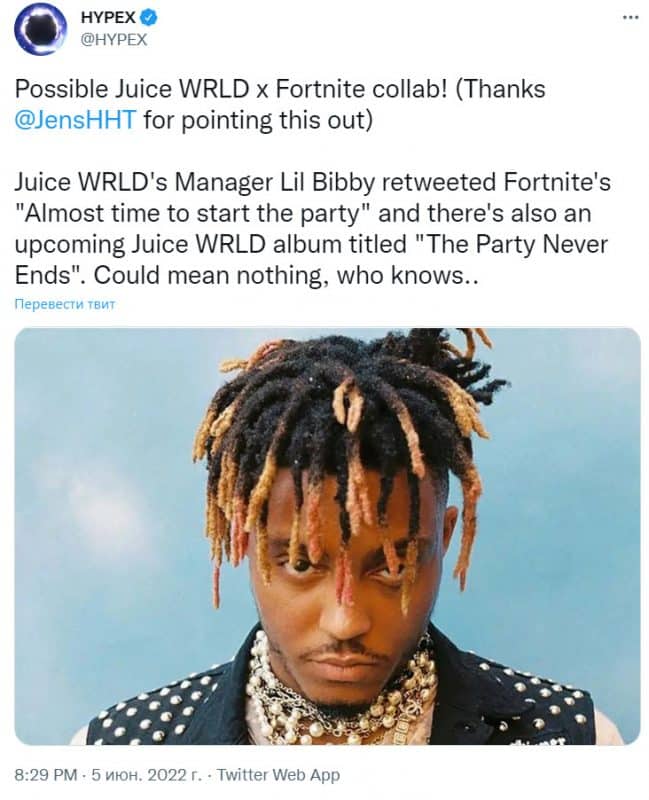Click the blue verified badge next to HYPEX
Image resolution: width=649 pixels, height=800 pixels.
pyautogui.click(x=148, y=17)
